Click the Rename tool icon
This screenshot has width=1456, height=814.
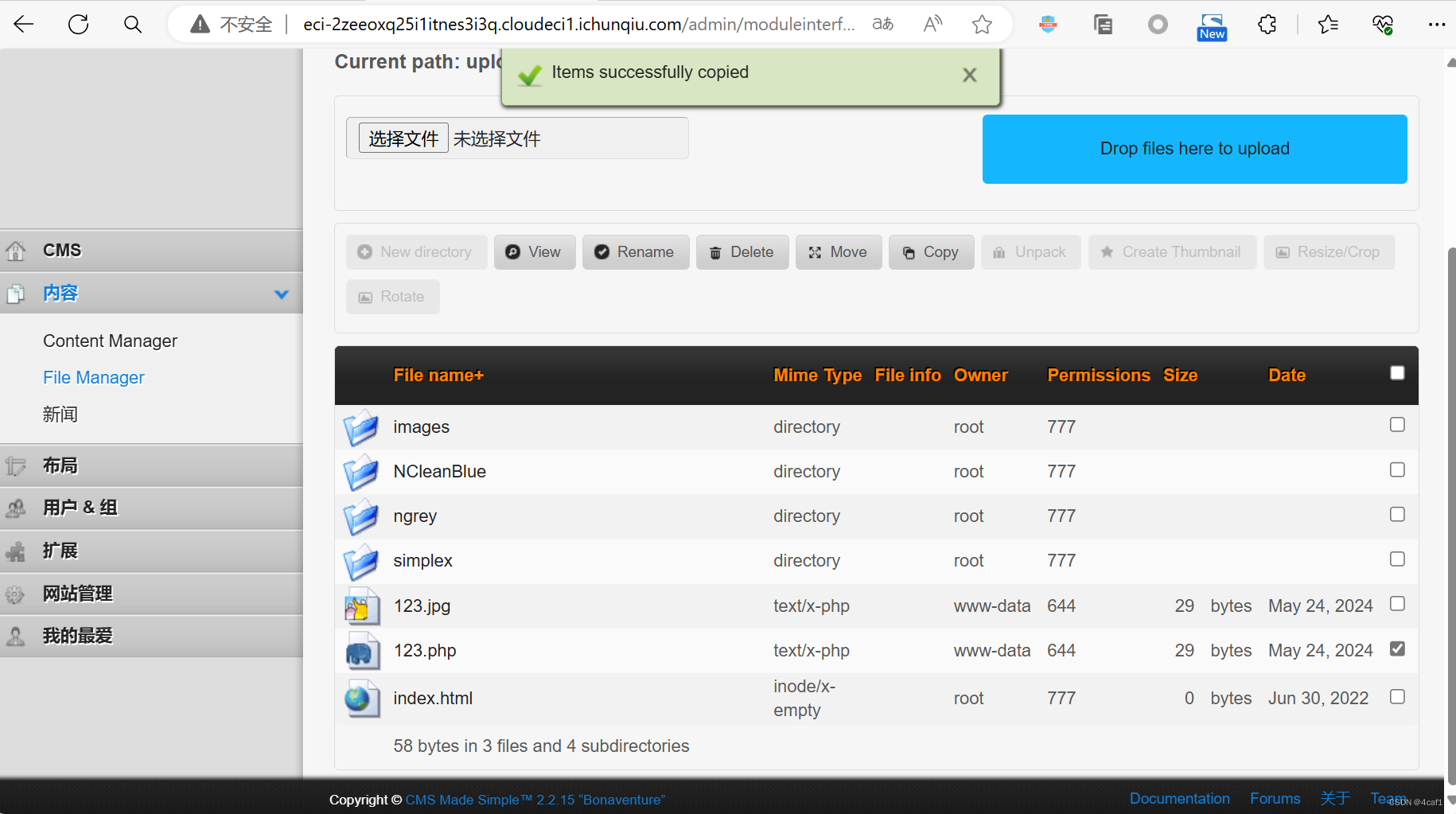[x=602, y=251]
